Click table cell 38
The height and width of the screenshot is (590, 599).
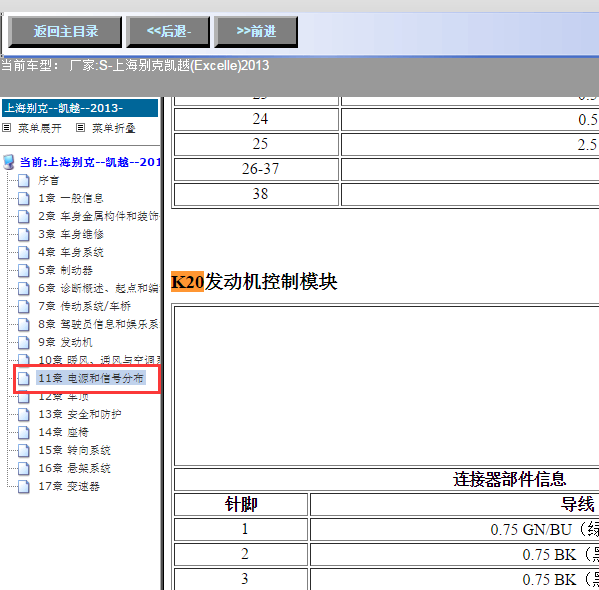point(256,194)
